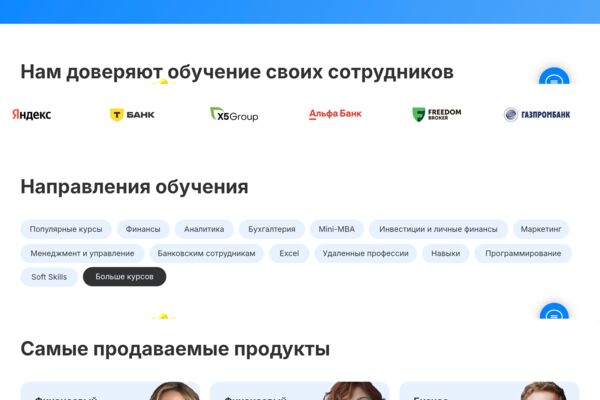
Task: Click the Больше курсов button
Action: point(124,277)
